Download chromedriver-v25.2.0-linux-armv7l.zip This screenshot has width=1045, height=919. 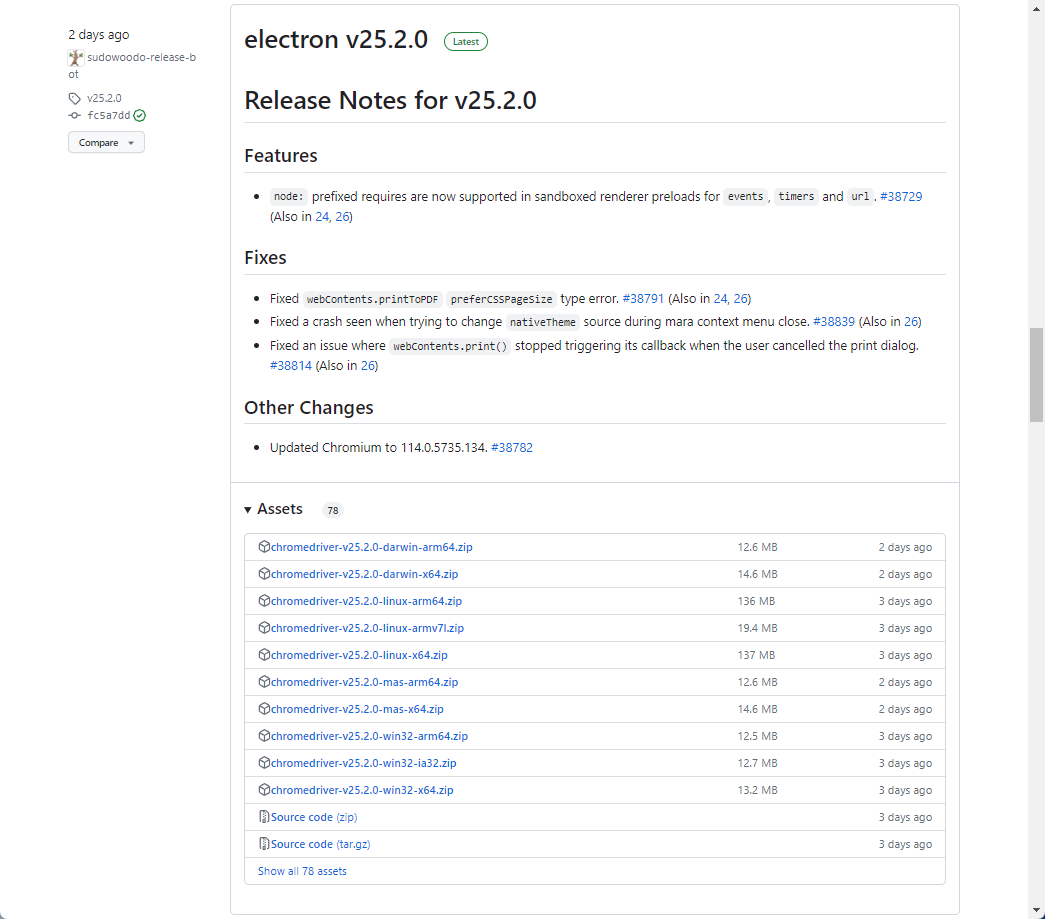(x=367, y=628)
